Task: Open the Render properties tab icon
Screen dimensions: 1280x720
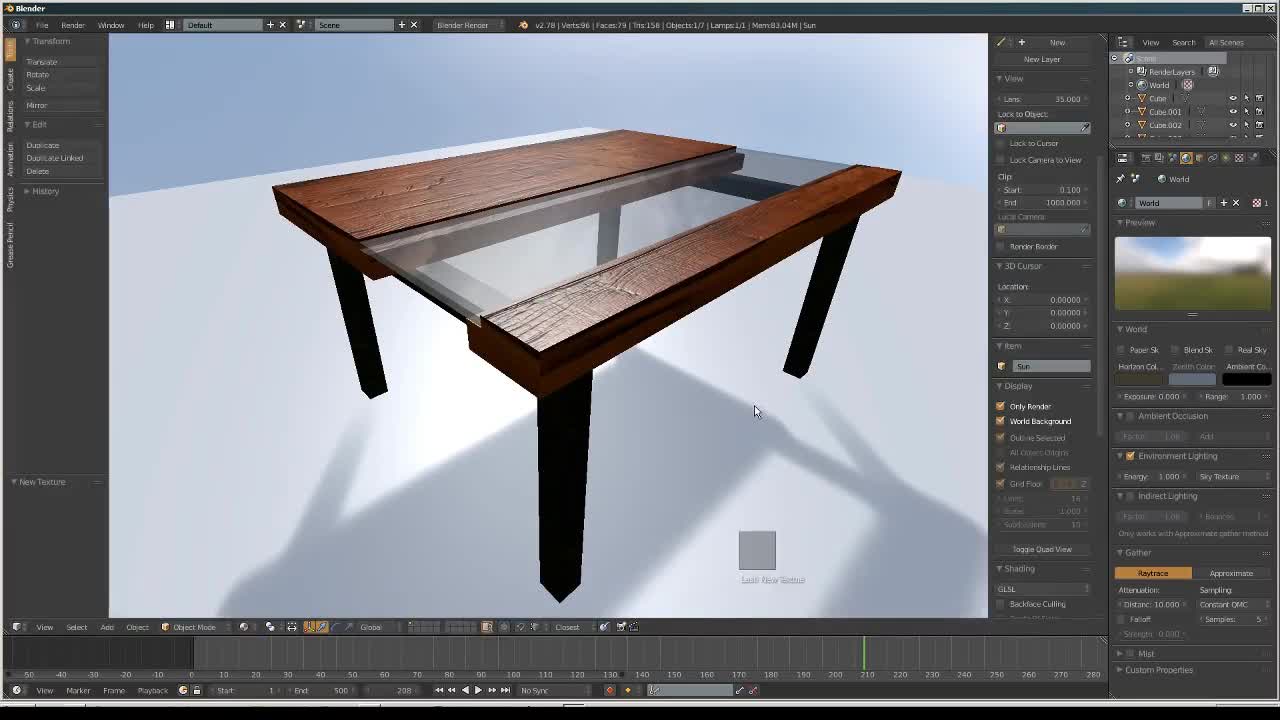Action: pyautogui.click(x=1146, y=158)
